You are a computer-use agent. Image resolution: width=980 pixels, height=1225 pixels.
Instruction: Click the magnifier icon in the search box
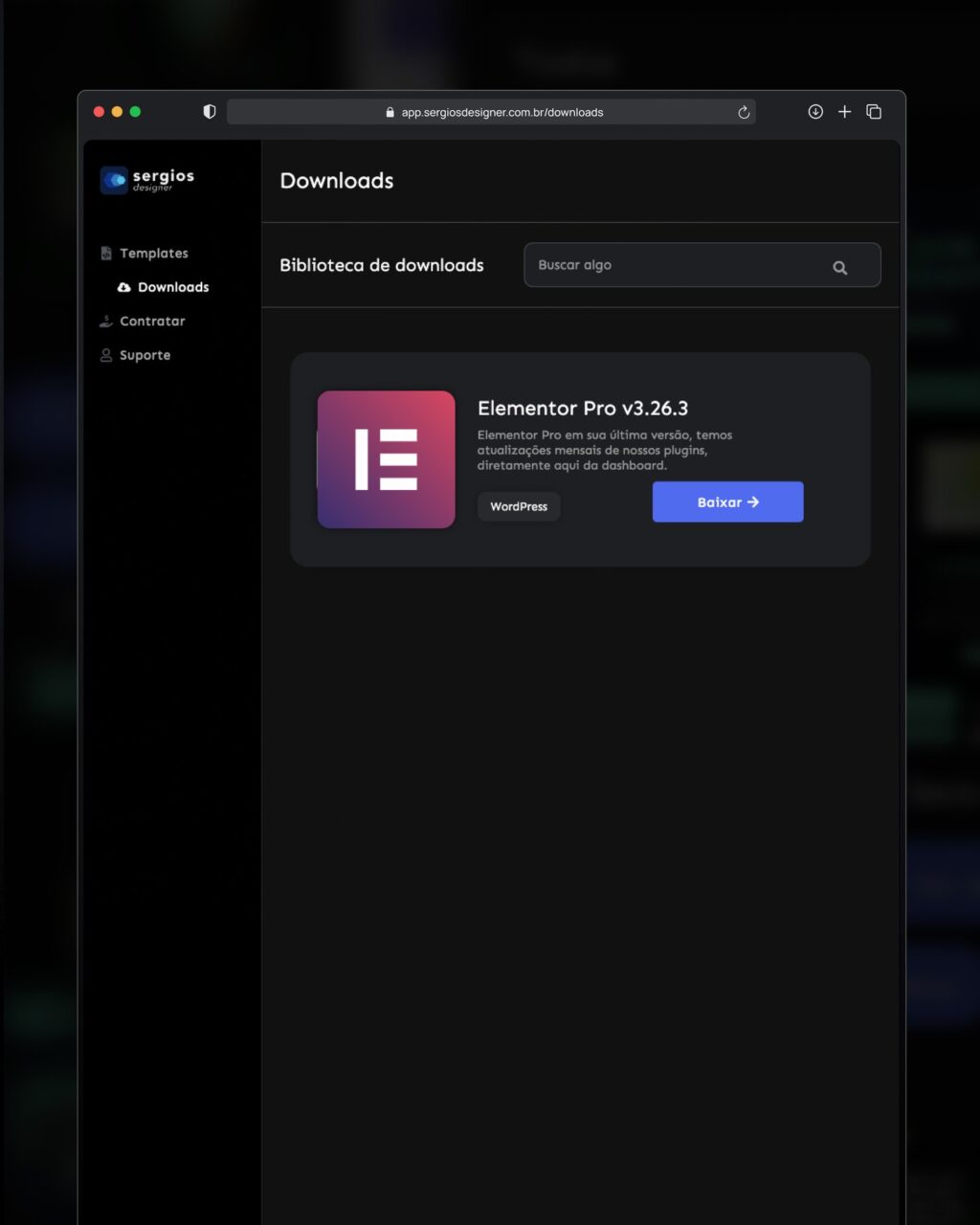point(839,268)
